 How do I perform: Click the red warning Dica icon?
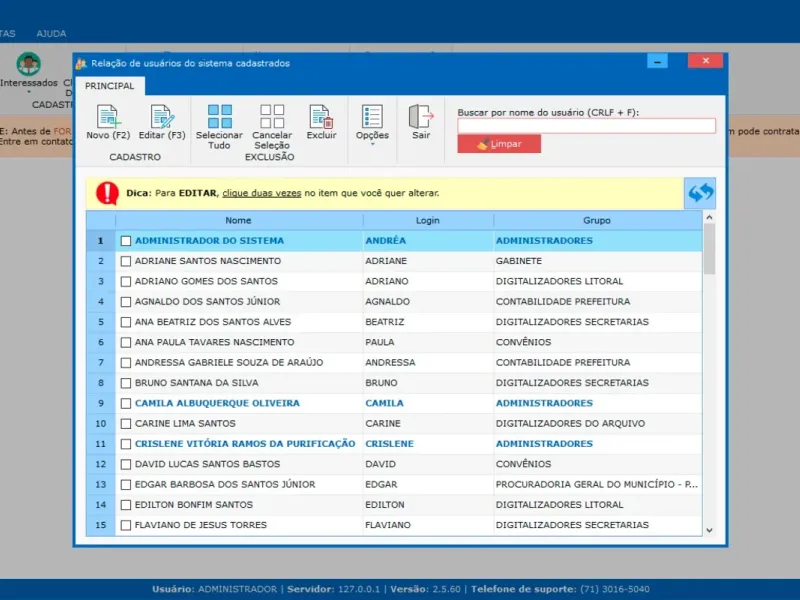[x=108, y=193]
